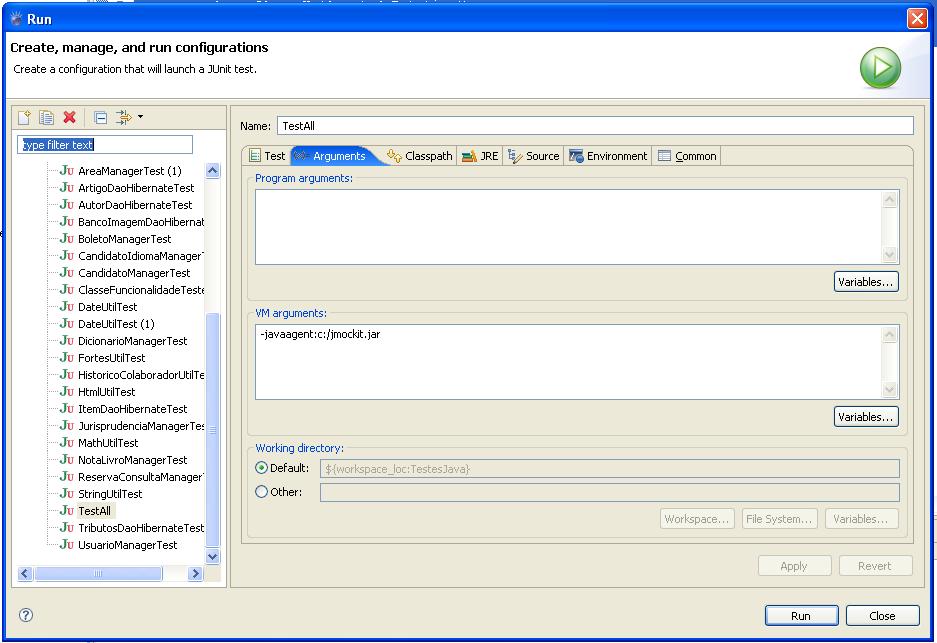The image size is (937, 643).
Task: Select CandidatoIdiomaManager configuration
Action: (141, 256)
